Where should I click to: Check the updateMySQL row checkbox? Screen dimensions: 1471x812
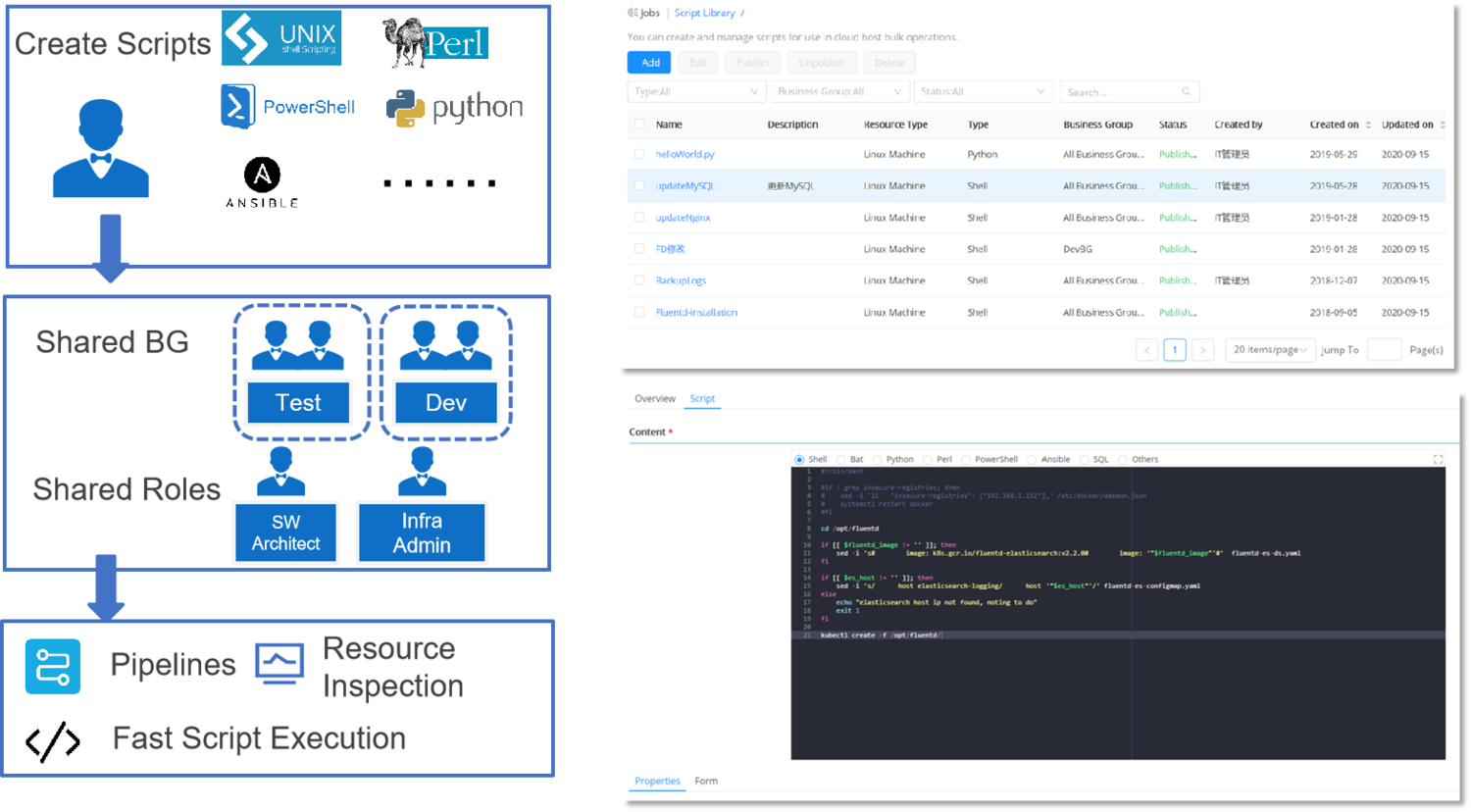639,185
